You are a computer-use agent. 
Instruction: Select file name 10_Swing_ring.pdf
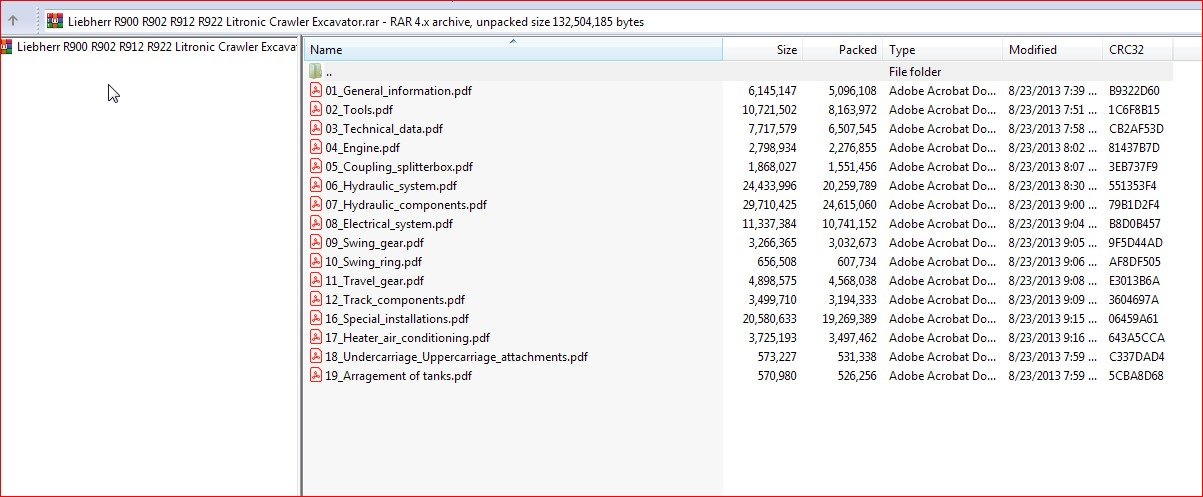(x=374, y=262)
